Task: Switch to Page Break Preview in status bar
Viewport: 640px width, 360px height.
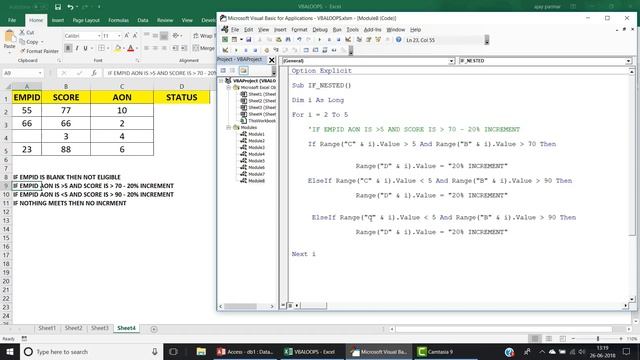Action: [x=562, y=338]
